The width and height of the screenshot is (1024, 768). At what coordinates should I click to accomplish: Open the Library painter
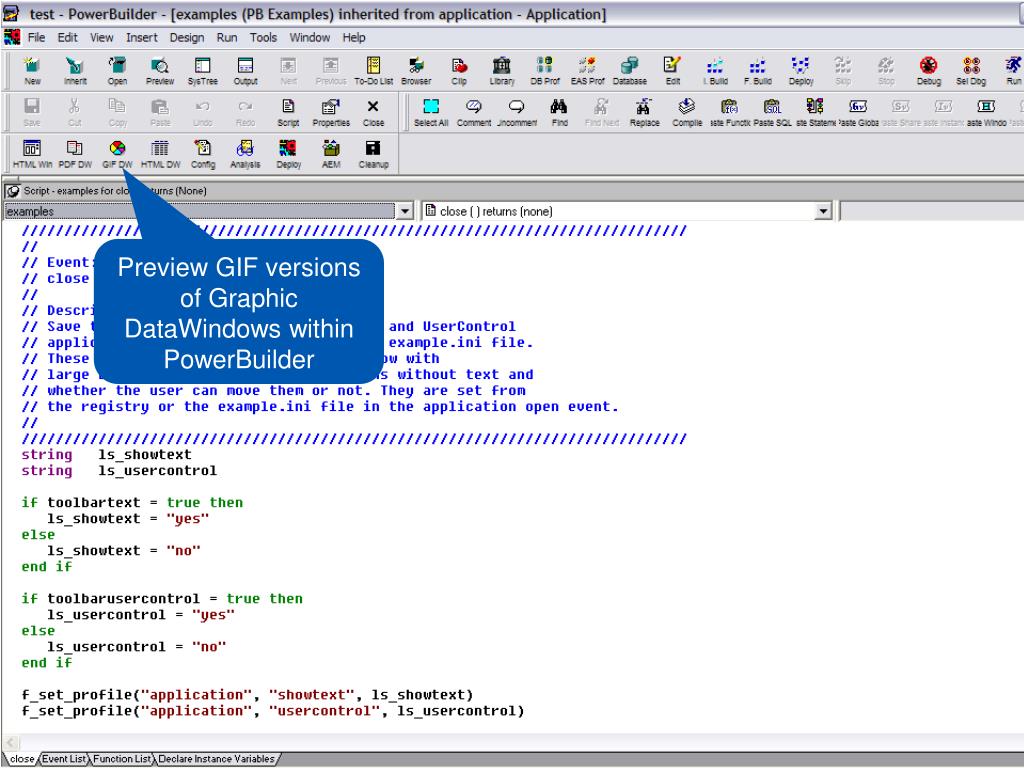coord(502,71)
